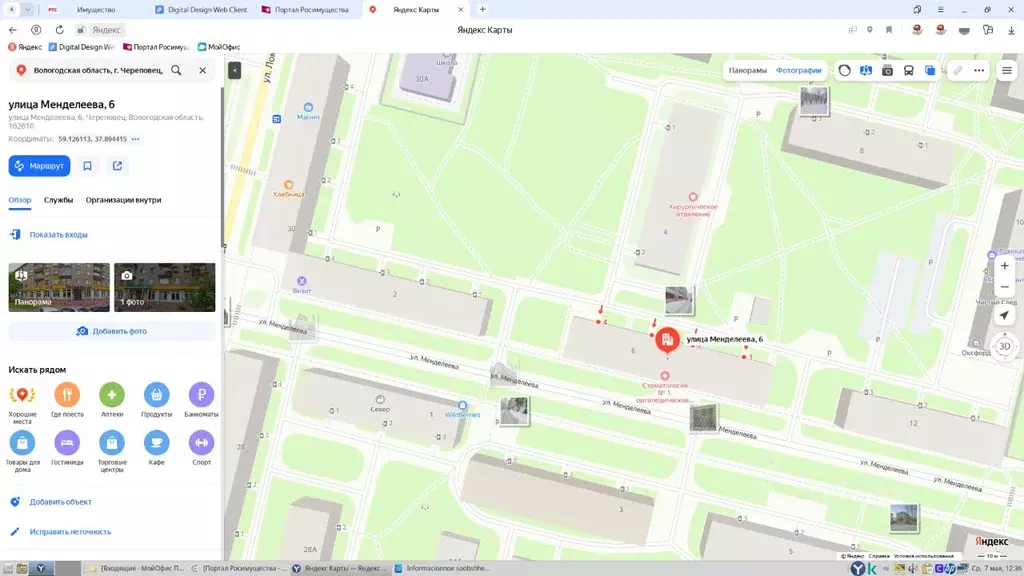Click the red улица Менделеева, 6 pin
This screenshot has height=576, width=1024.
pyautogui.click(x=667, y=340)
